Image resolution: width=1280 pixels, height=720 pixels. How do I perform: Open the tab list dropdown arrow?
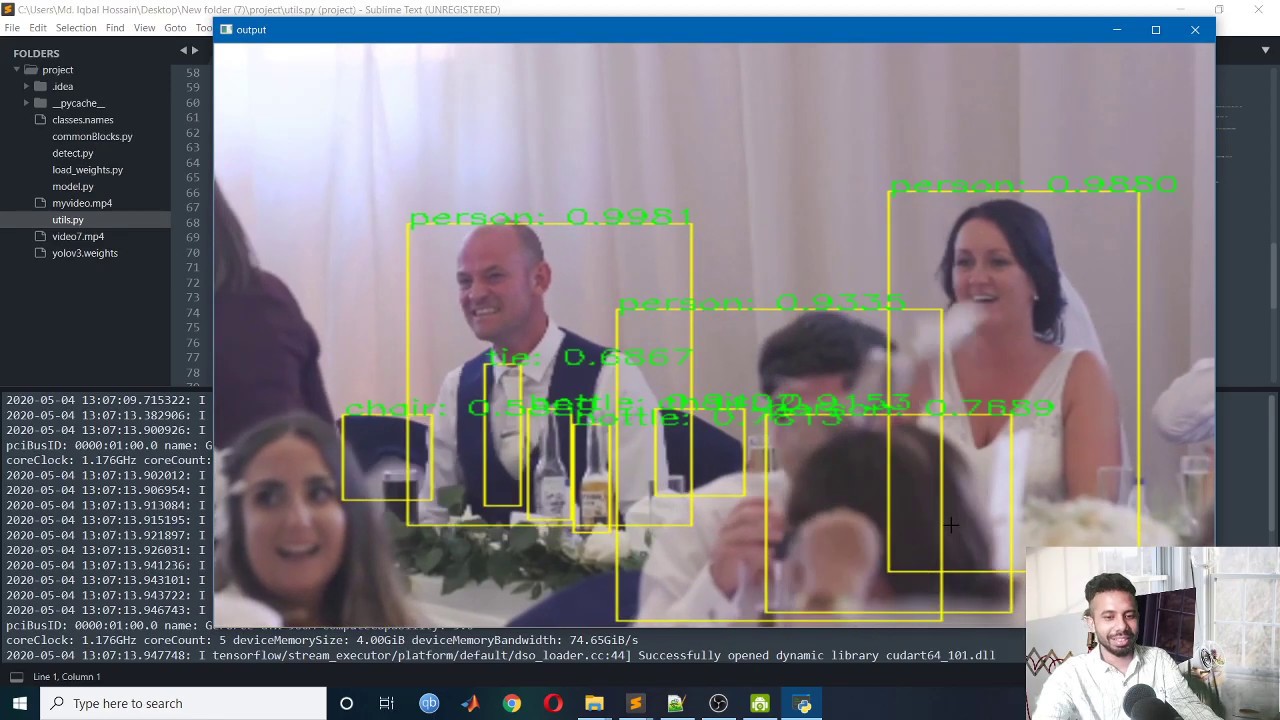click(x=1265, y=50)
